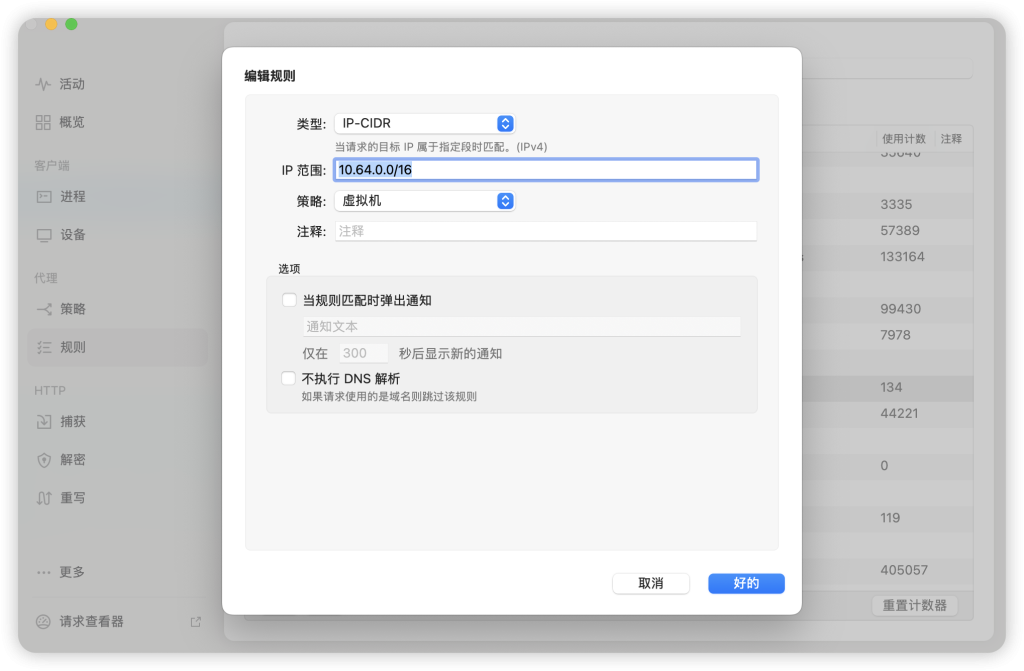The image size is (1024, 671).
Task: Click the 更多 ellipsis icon
Action: (43, 573)
